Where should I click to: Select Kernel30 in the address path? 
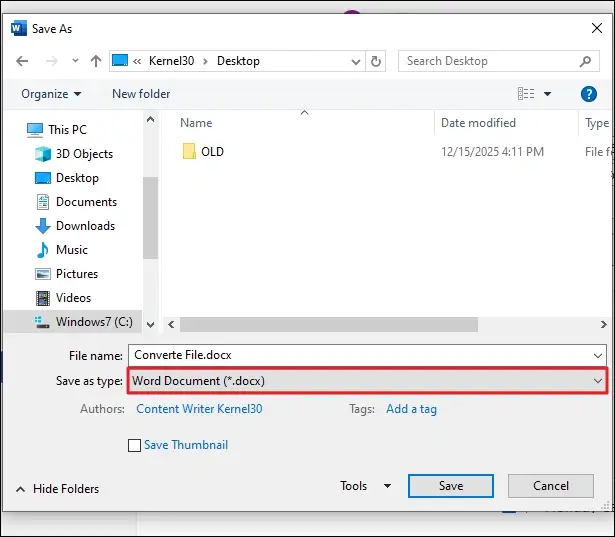tap(171, 61)
